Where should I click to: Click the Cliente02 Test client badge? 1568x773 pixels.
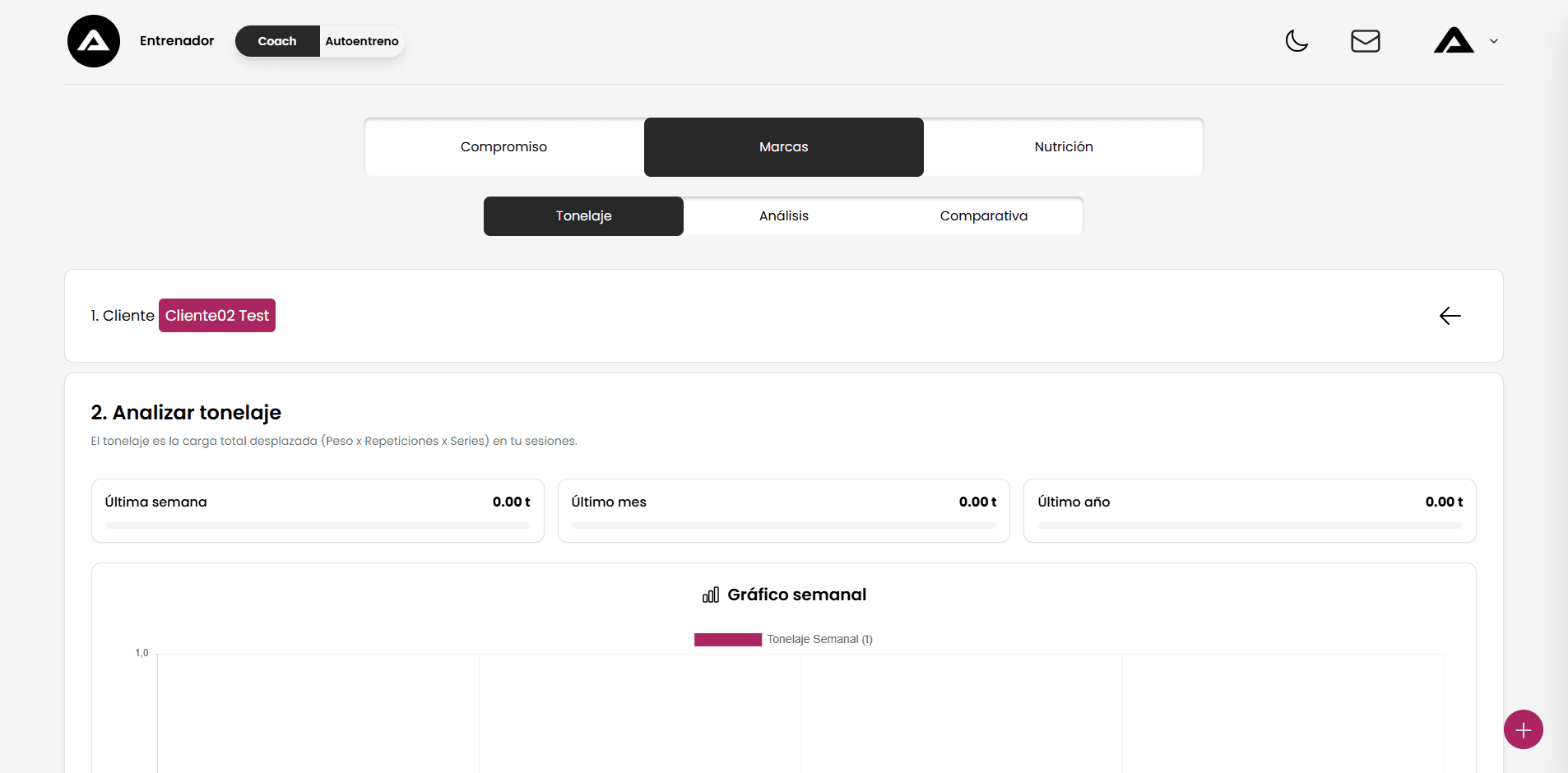coord(217,316)
